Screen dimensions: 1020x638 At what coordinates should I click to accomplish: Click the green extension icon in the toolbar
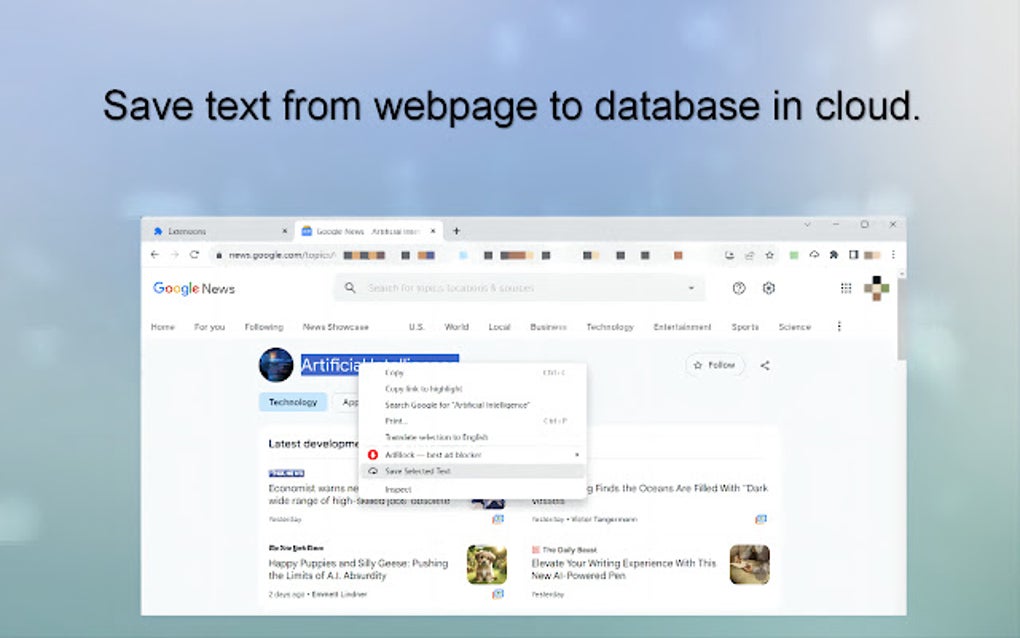tap(794, 255)
